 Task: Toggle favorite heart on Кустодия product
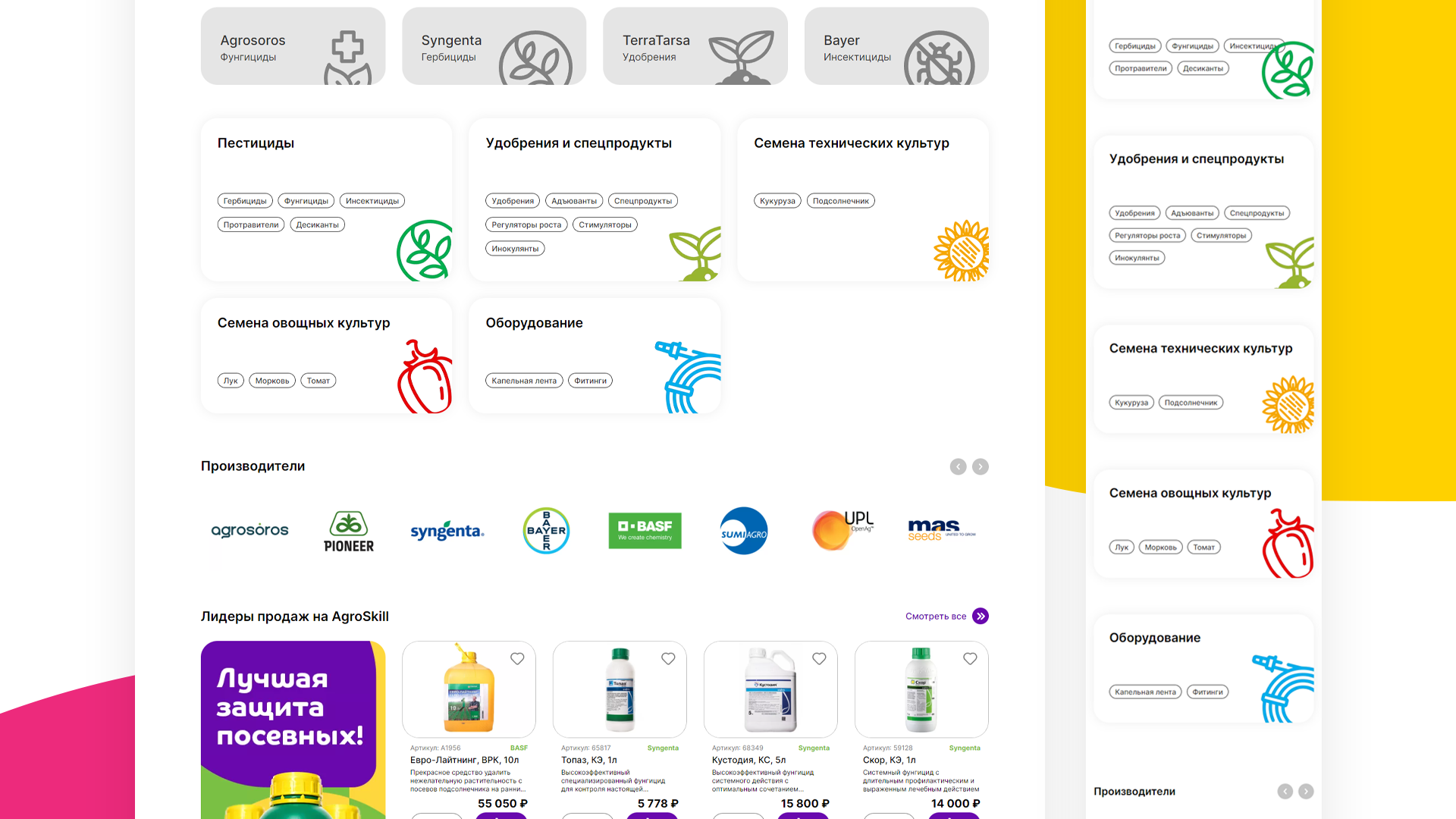(819, 659)
